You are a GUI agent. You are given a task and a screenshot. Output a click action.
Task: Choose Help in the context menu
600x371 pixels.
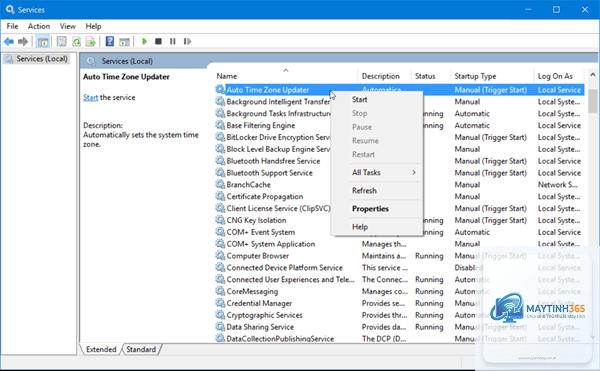[377, 227]
